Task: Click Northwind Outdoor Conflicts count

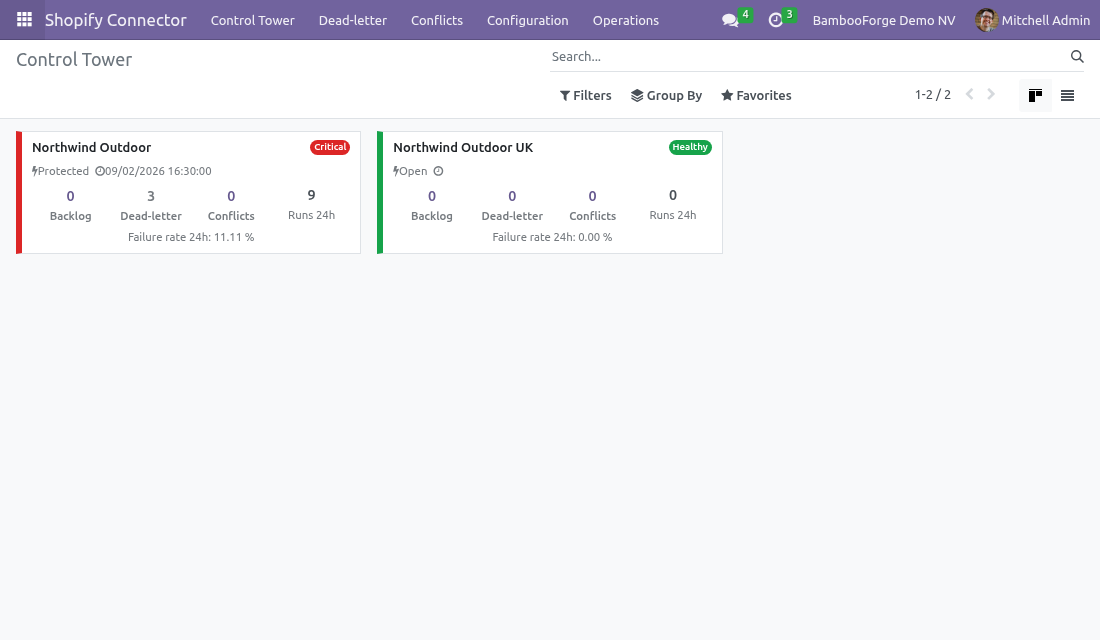Action: coord(231,196)
